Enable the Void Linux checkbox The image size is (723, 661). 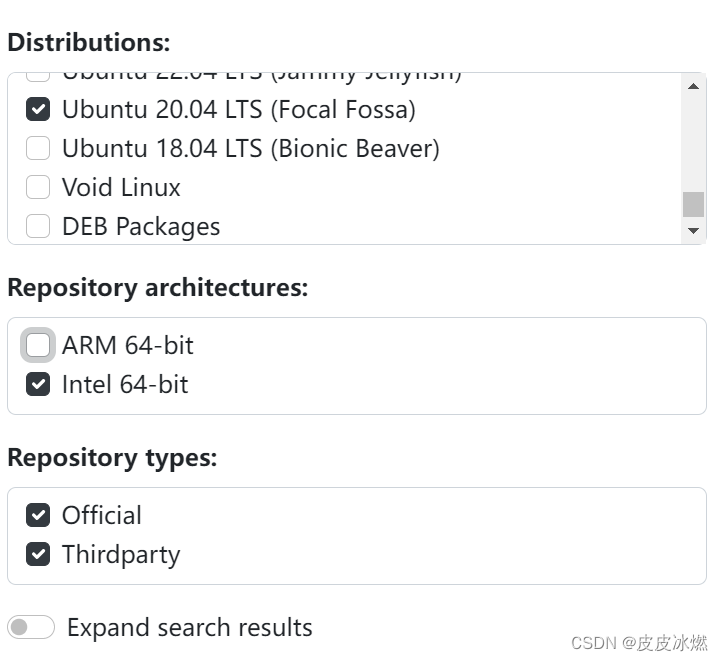point(38,187)
